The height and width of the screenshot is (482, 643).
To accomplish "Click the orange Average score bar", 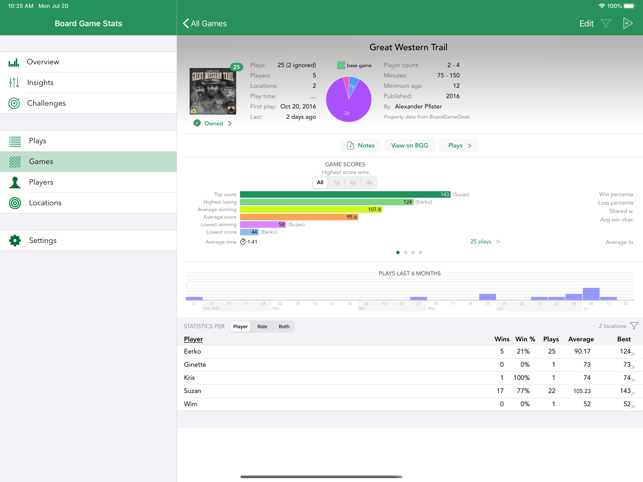I will coord(299,217).
